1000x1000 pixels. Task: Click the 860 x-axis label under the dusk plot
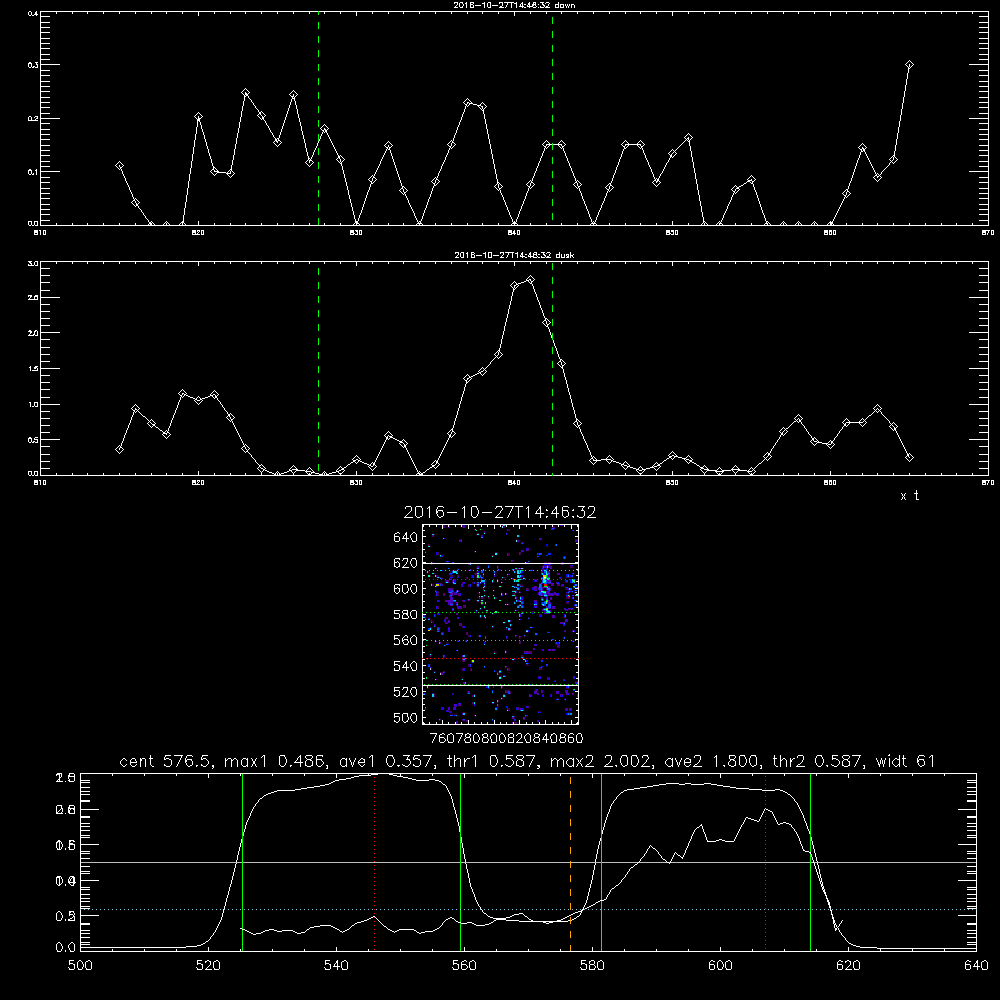click(830, 483)
